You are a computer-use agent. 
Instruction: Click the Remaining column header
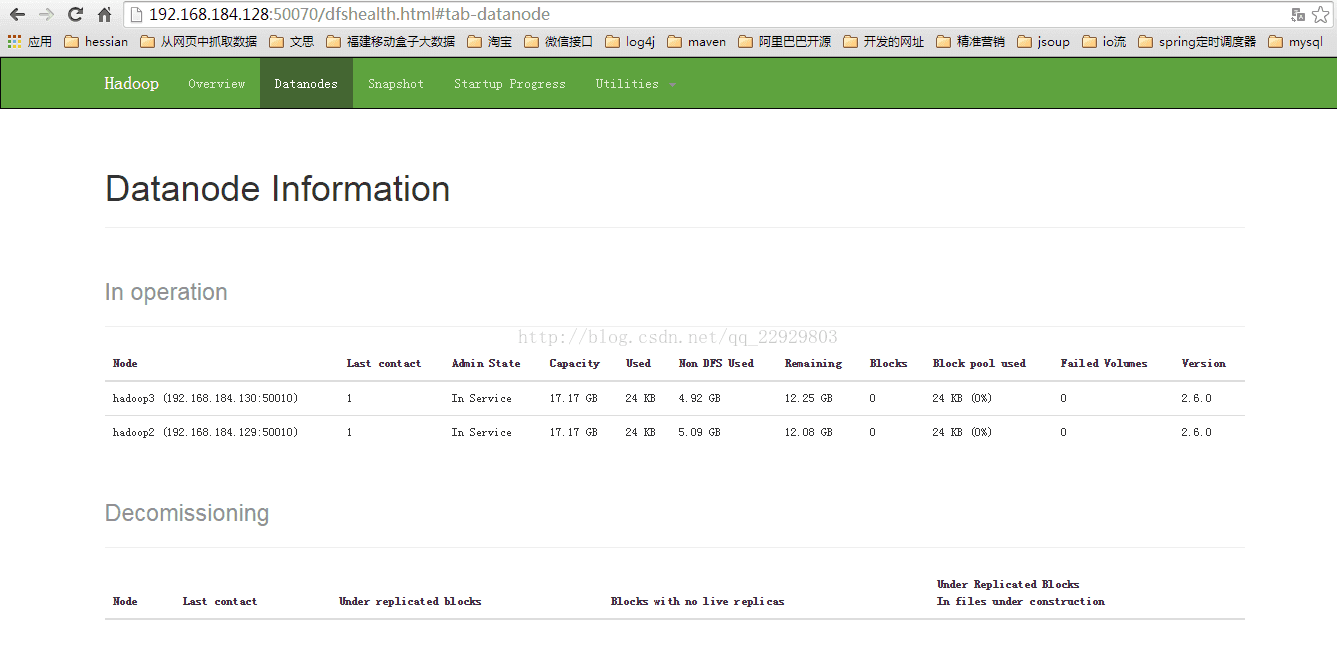pyautogui.click(x=813, y=363)
